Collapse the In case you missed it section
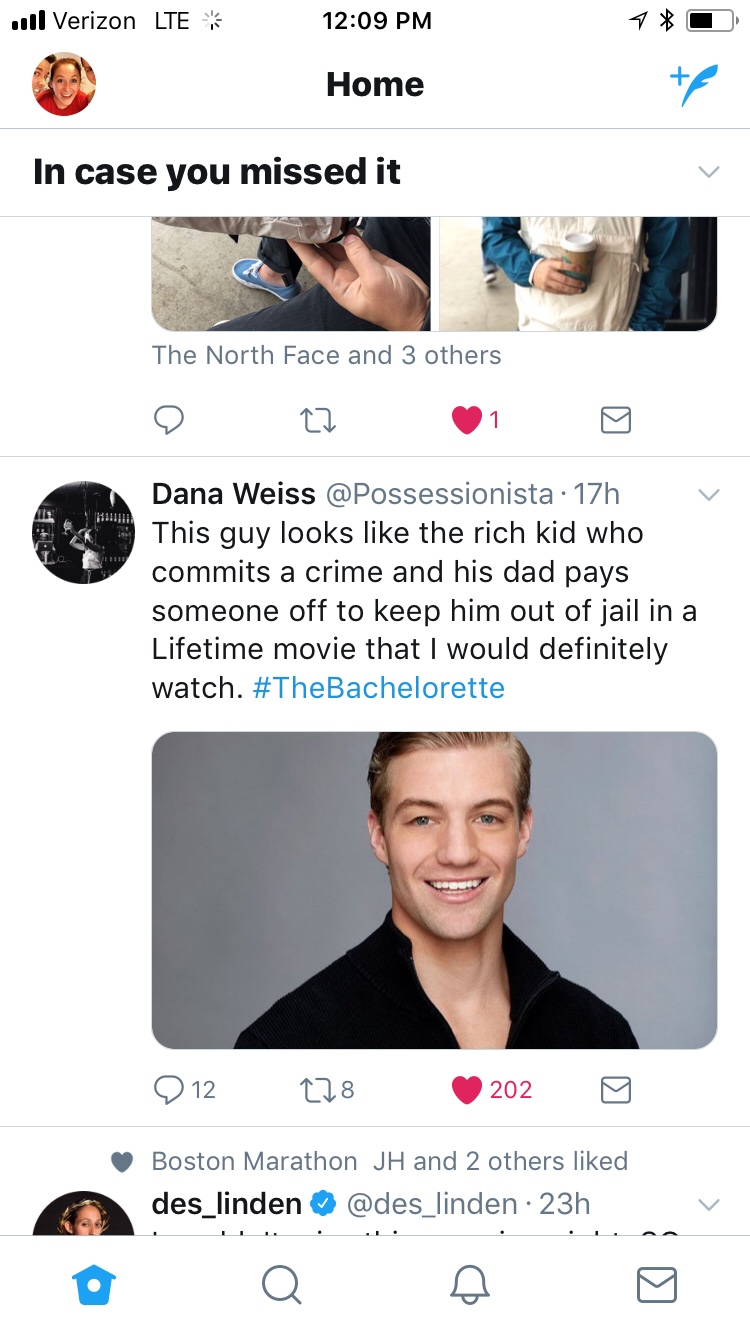Viewport: 750px width, 1334px height. point(708,172)
